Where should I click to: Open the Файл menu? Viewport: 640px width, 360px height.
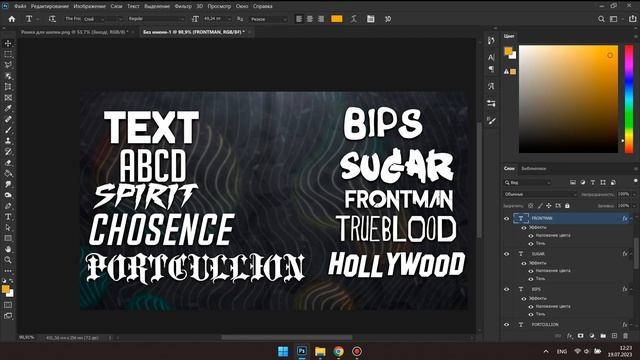click(20, 6)
